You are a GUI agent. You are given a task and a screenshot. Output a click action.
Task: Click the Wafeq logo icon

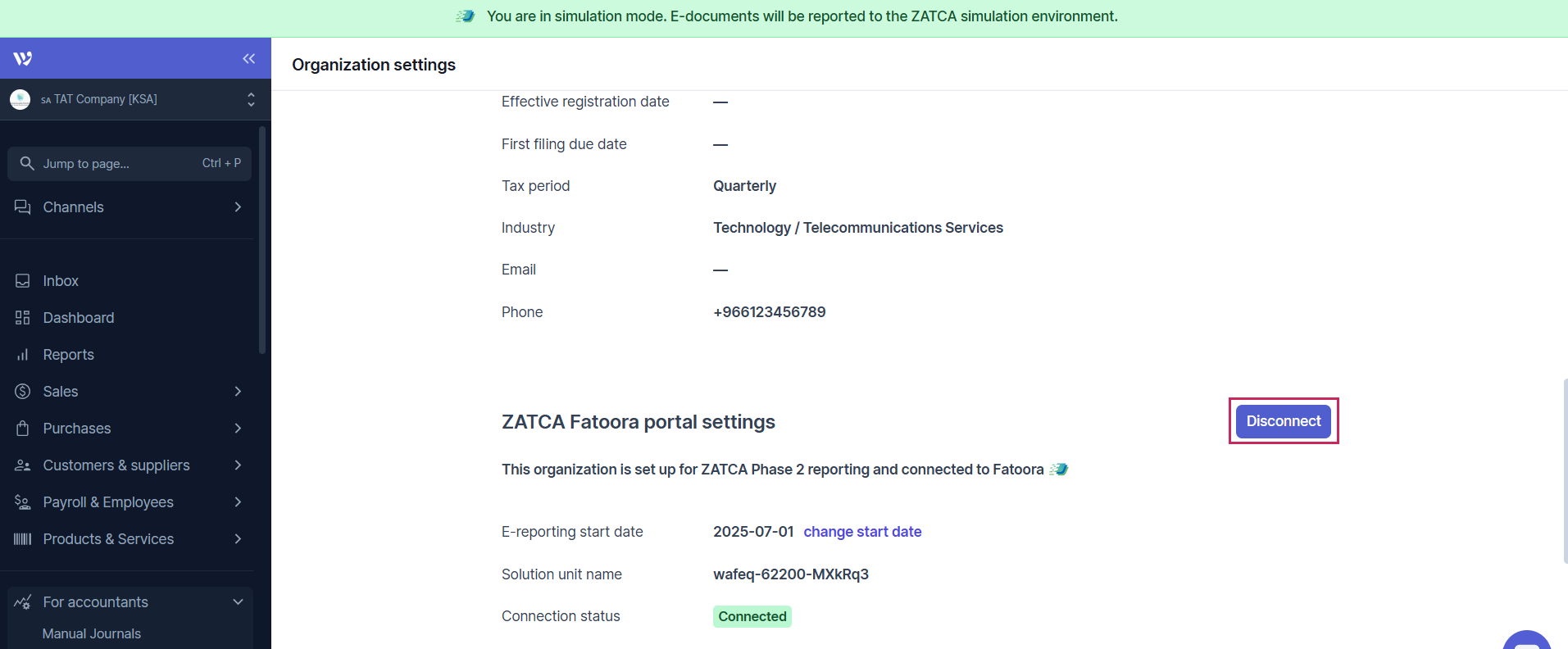(x=22, y=58)
